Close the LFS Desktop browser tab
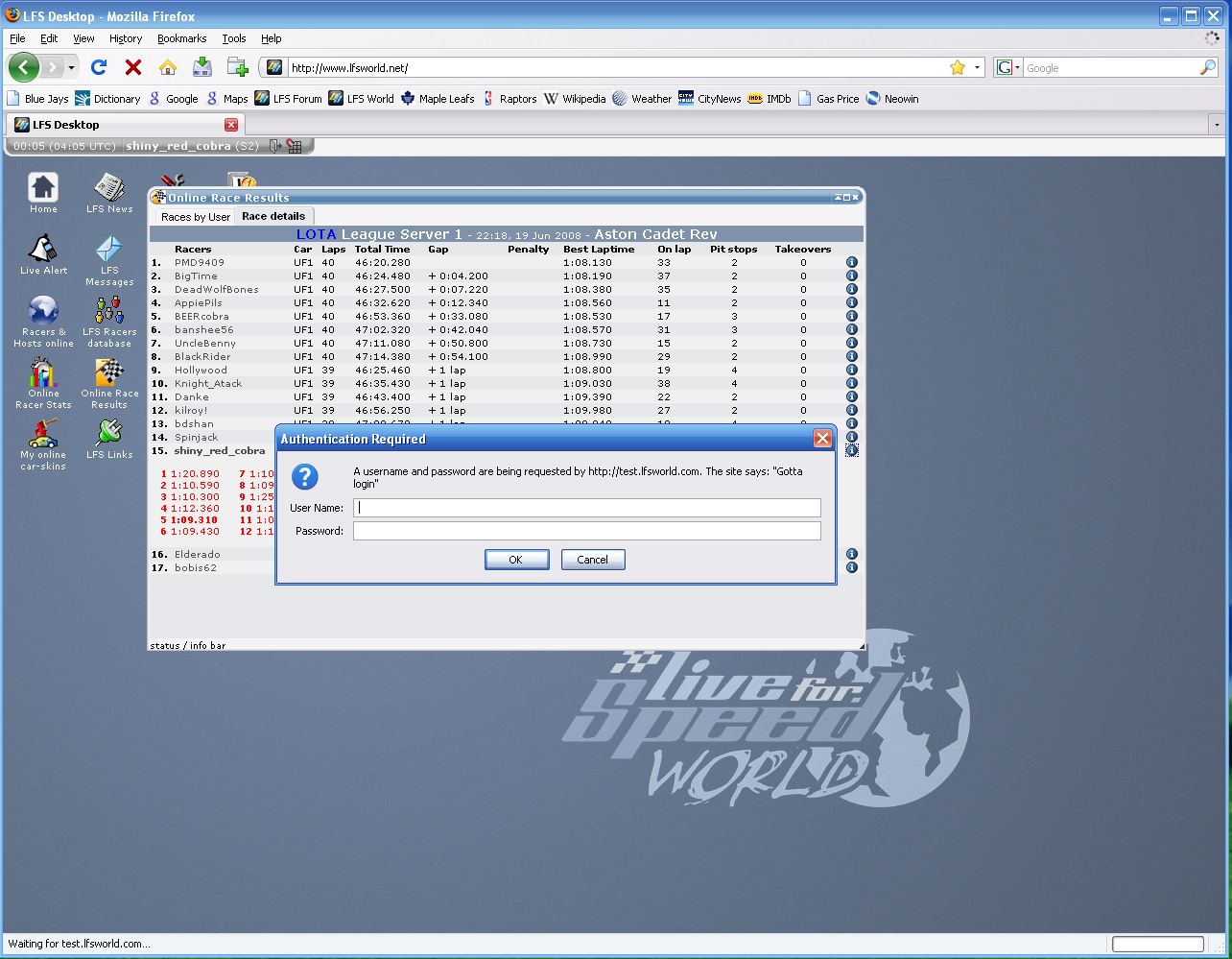1232x959 pixels. point(231,125)
